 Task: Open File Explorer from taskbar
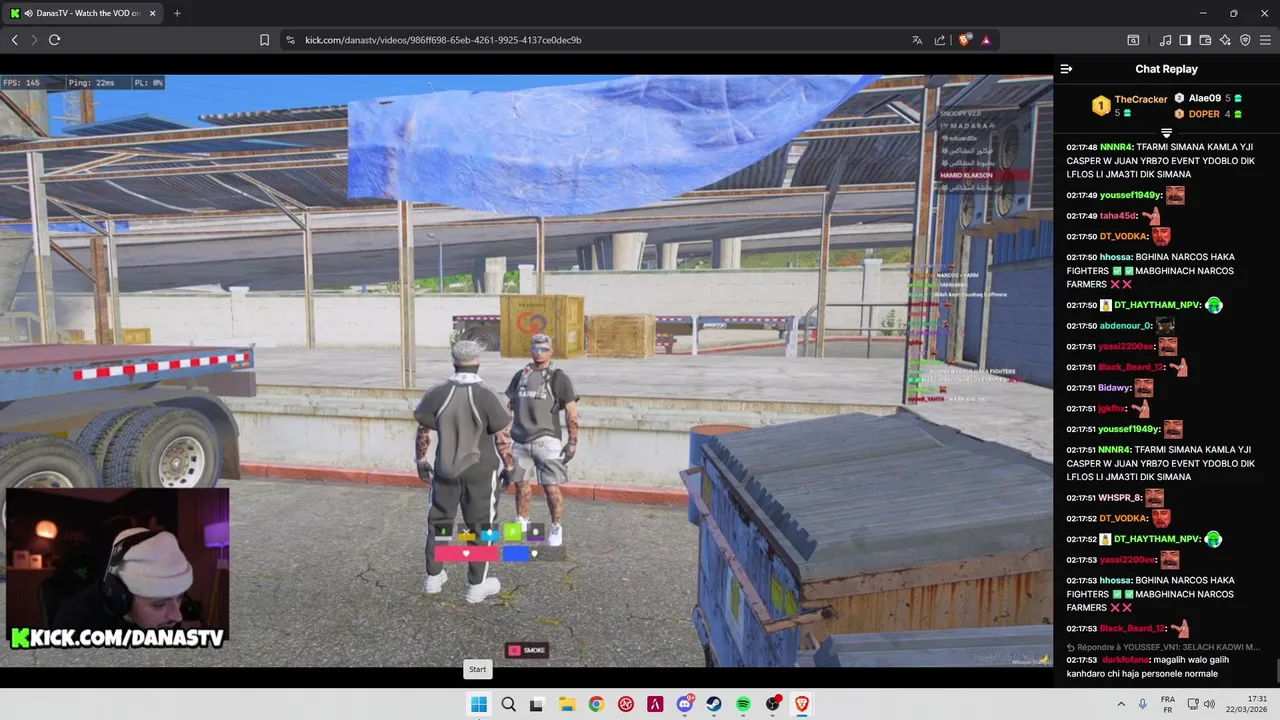point(566,704)
